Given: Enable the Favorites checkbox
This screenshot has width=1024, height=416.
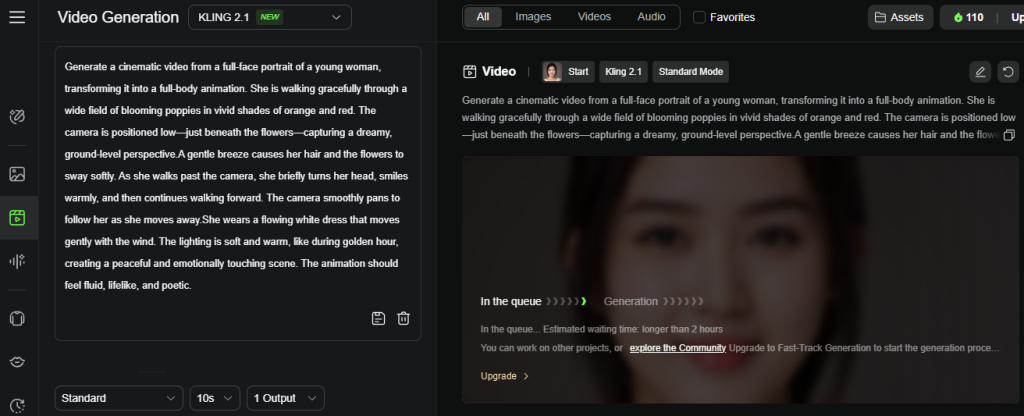Looking at the screenshot, I should point(699,17).
